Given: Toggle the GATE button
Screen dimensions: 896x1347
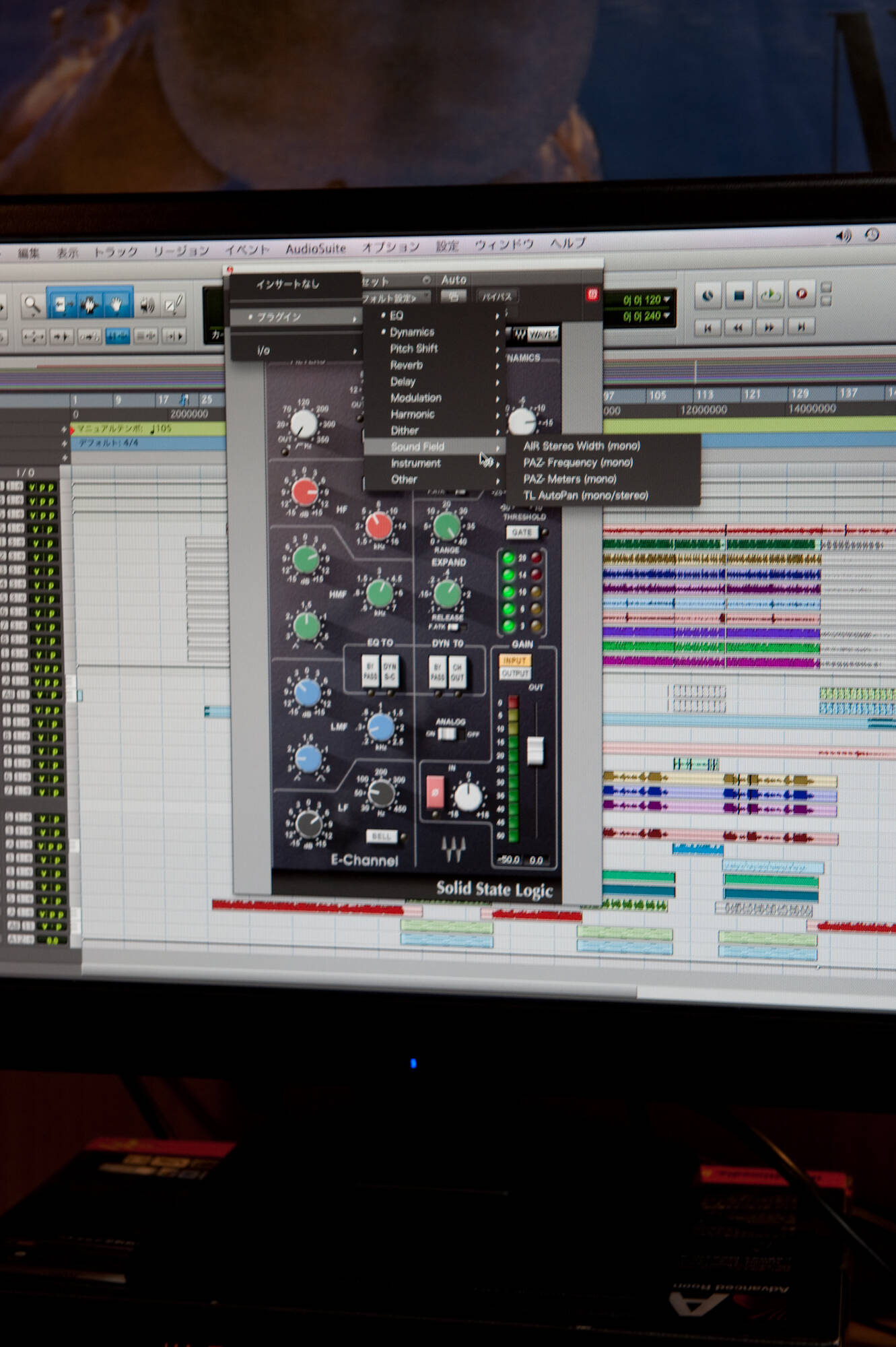Looking at the screenshot, I should pyautogui.click(x=522, y=532).
